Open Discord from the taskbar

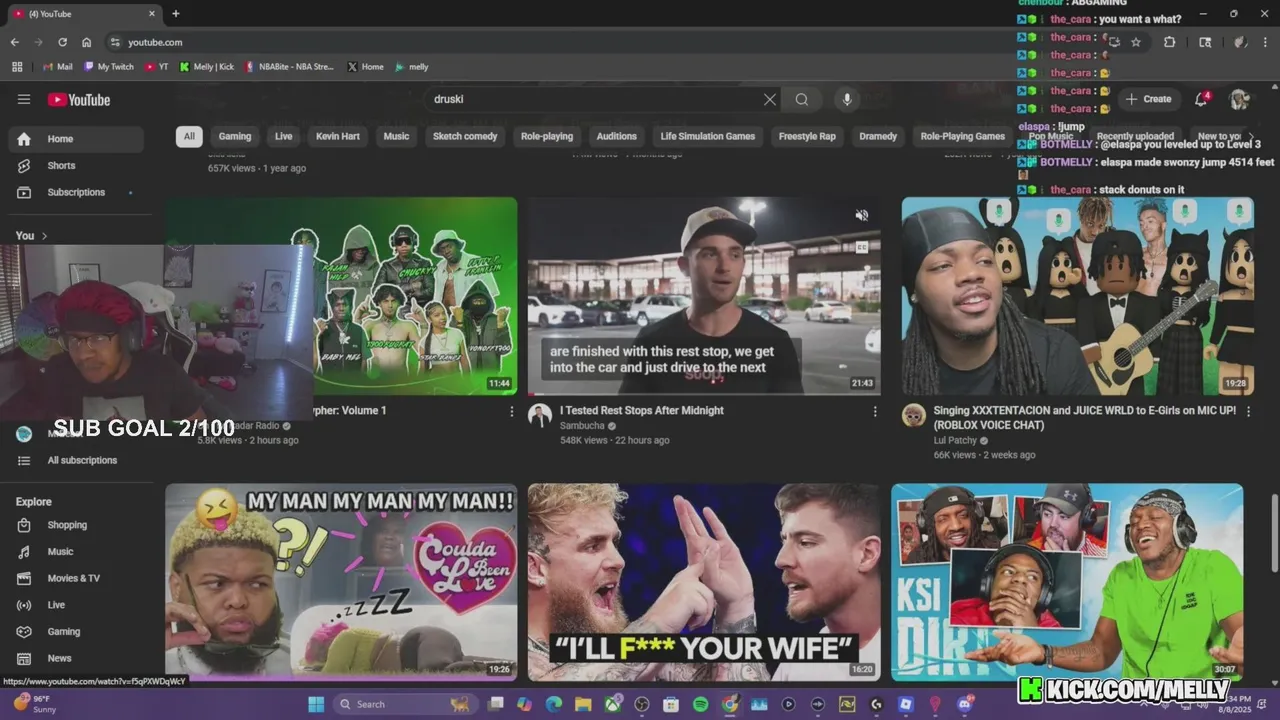(x=965, y=704)
